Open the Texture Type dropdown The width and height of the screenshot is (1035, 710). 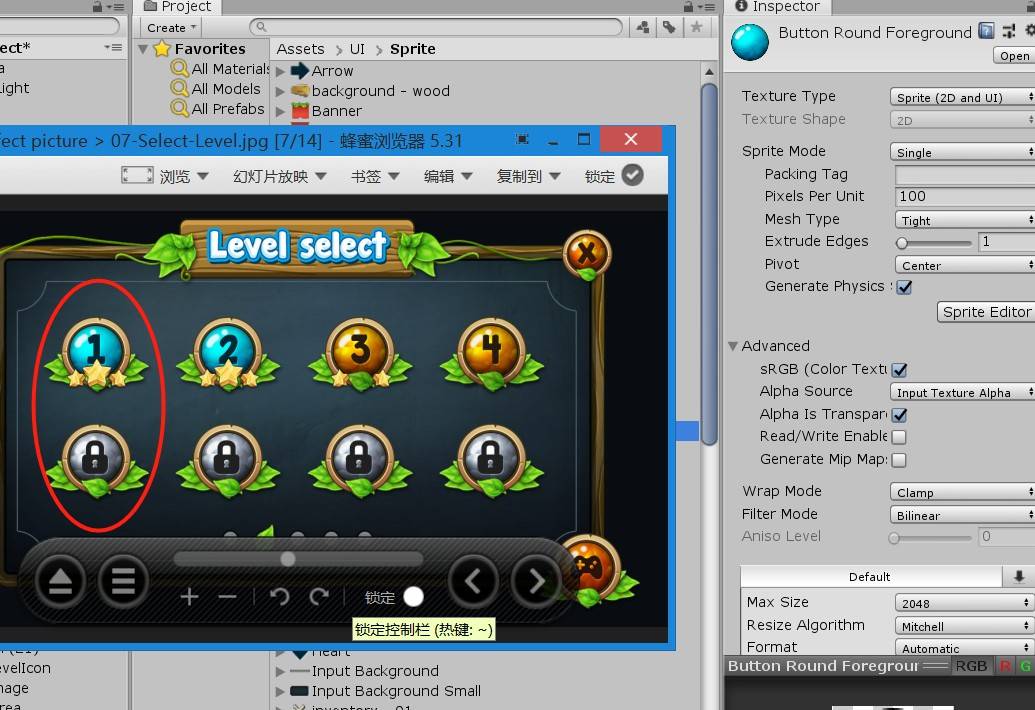click(962, 97)
